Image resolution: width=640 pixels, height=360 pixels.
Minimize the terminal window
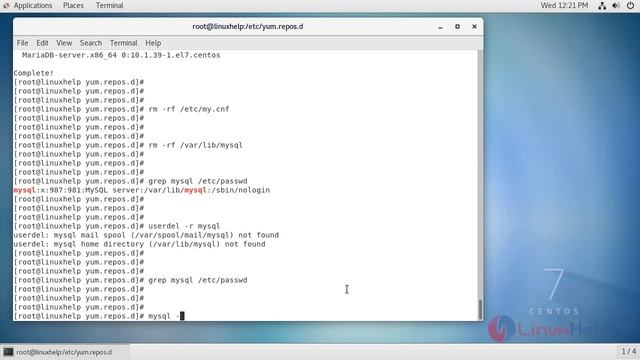pyautogui.click(x=440, y=27)
